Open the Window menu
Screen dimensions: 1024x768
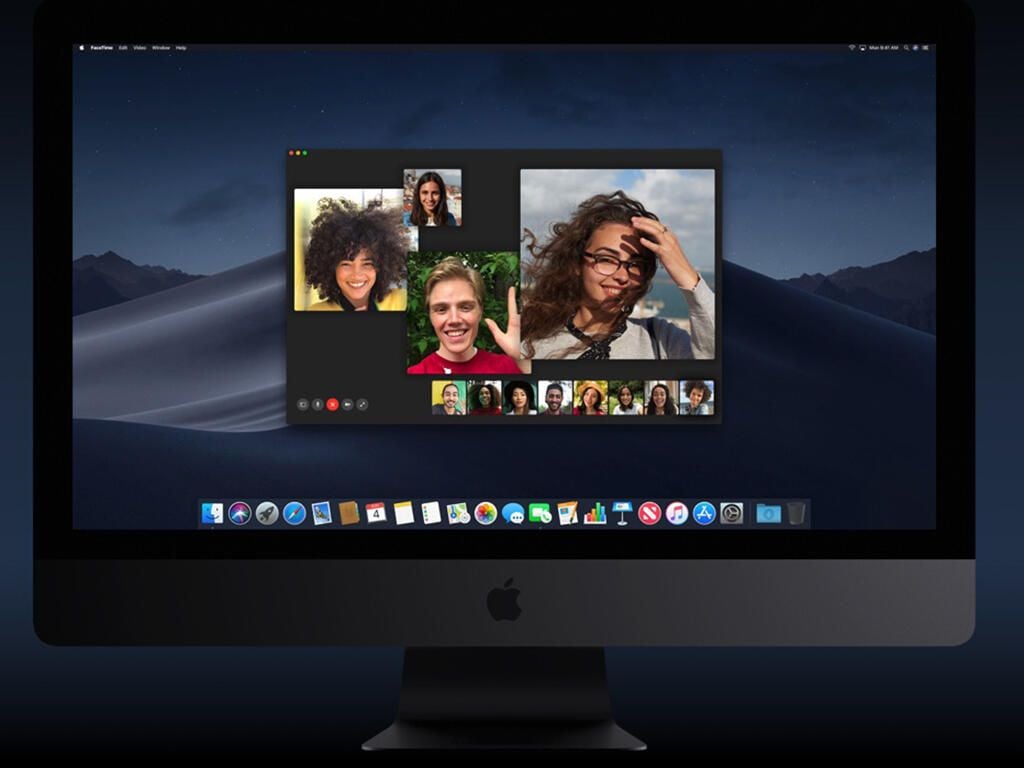(x=161, y=48)
